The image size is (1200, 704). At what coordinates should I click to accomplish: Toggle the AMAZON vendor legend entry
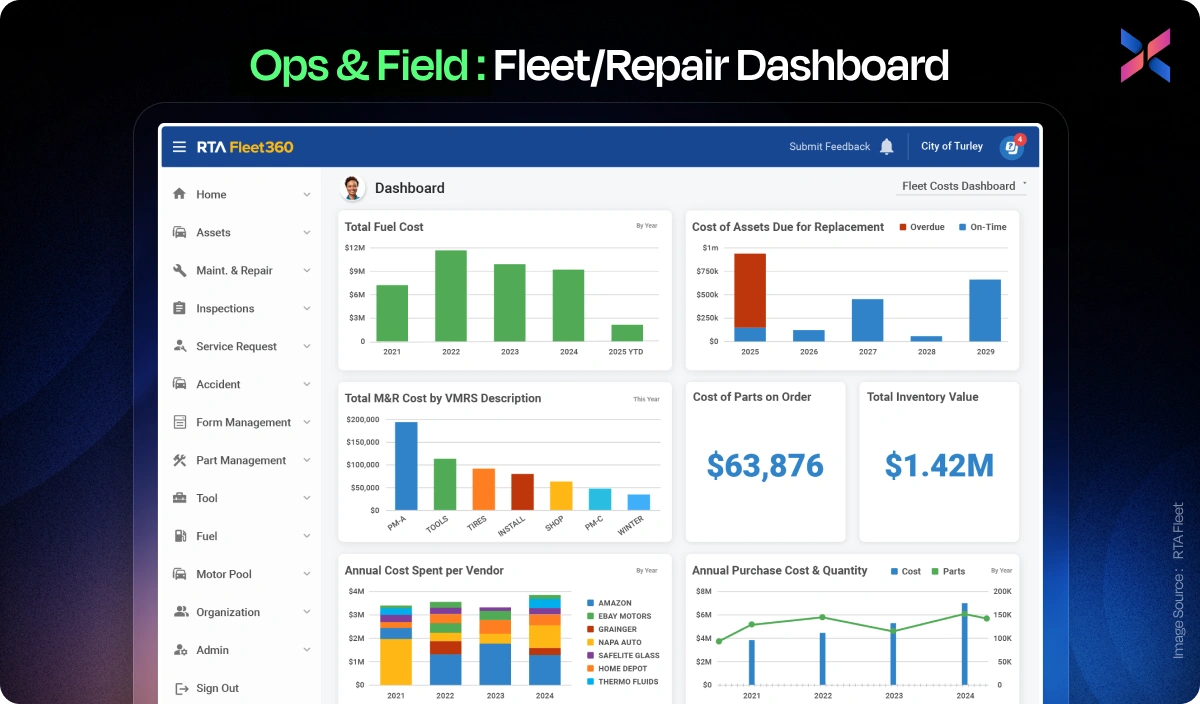click(x=610, y=603)
